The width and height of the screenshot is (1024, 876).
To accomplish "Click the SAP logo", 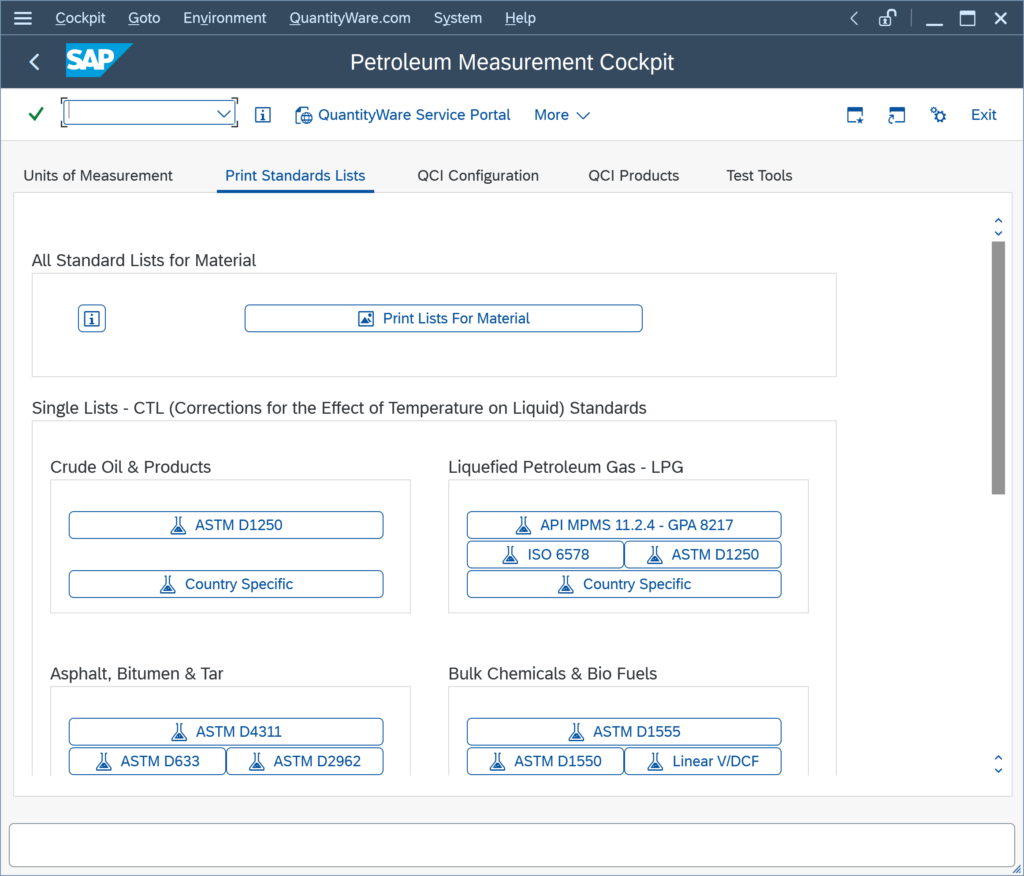I will click(x=99, y=60).
